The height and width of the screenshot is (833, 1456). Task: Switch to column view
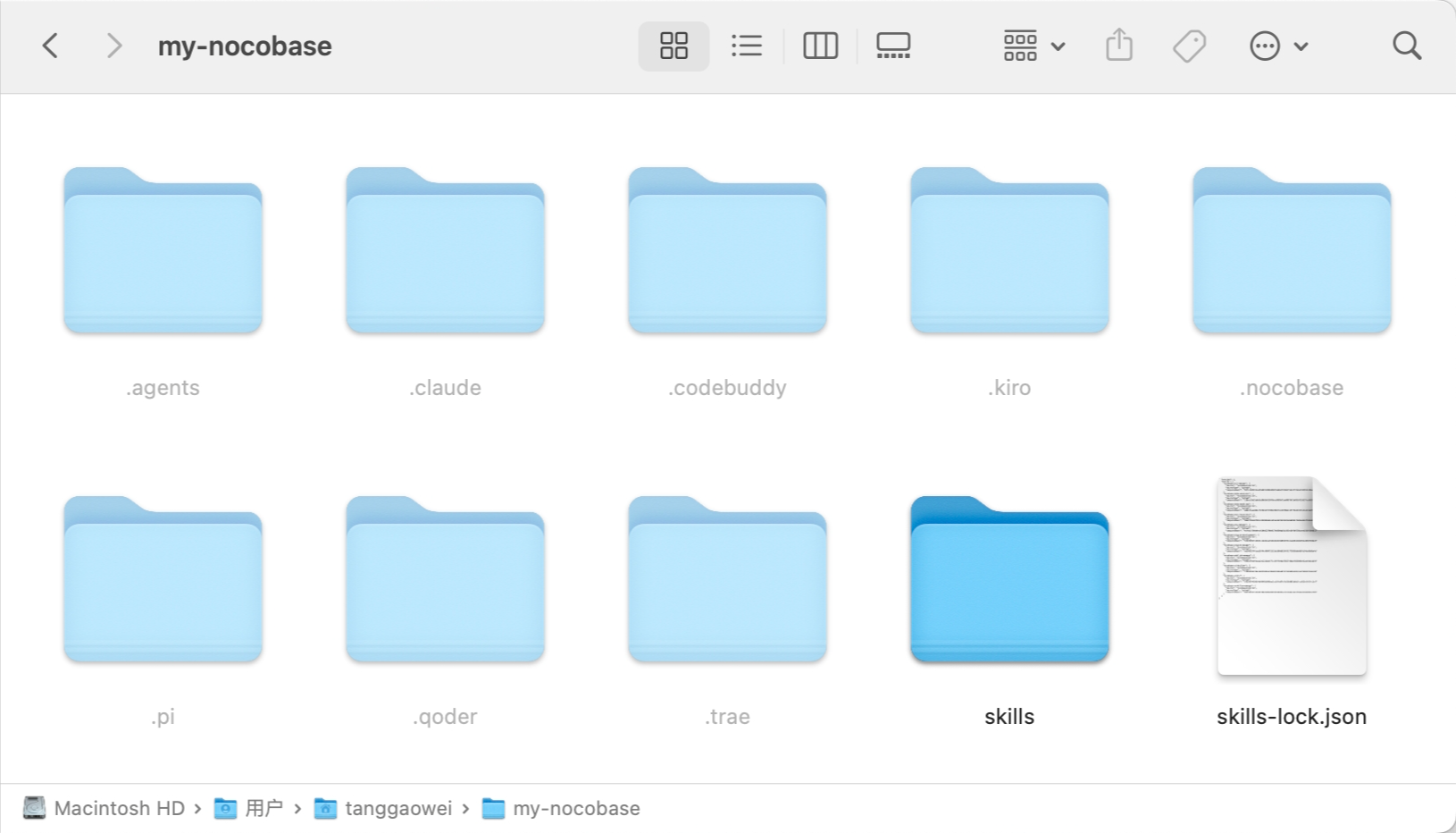point(820,46)
